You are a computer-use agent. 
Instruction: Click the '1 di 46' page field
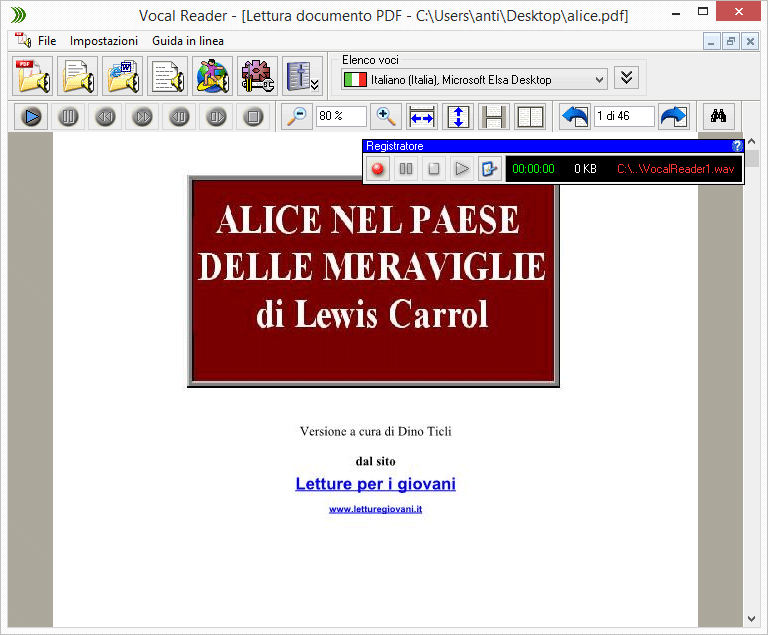pyautogui.click(x=624, y=116)
